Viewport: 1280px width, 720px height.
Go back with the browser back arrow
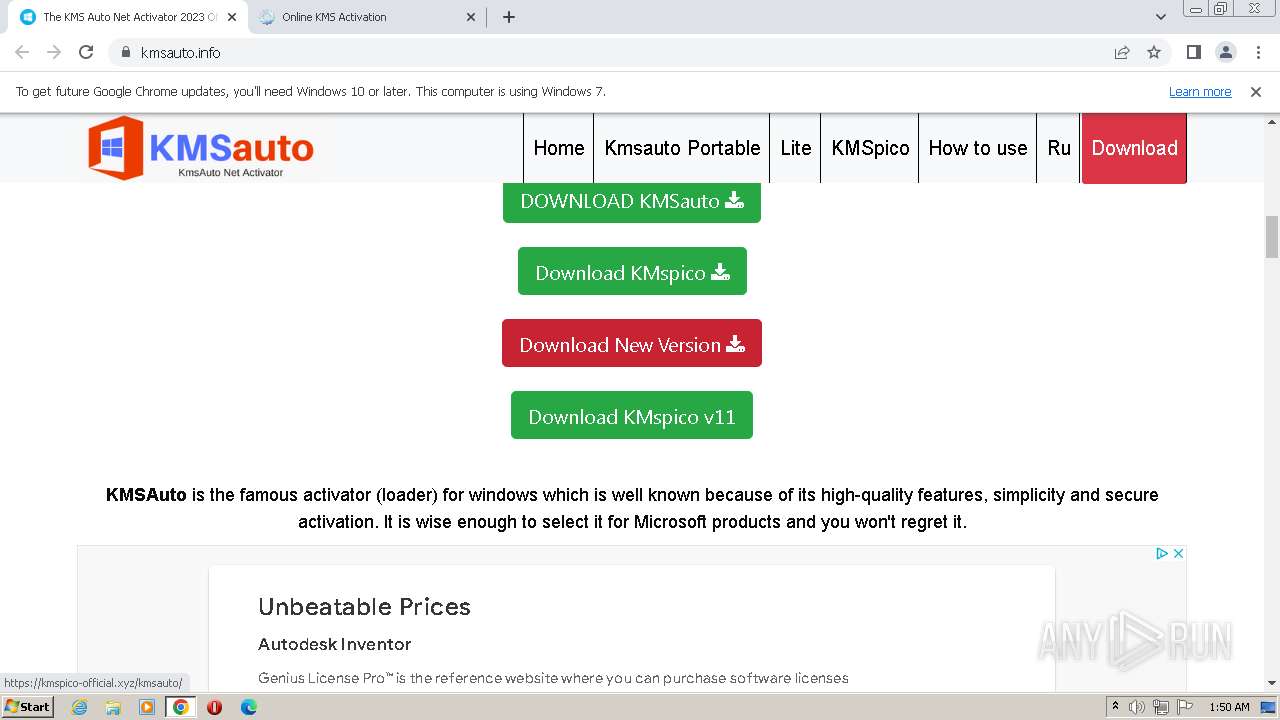tap(22, 52)
